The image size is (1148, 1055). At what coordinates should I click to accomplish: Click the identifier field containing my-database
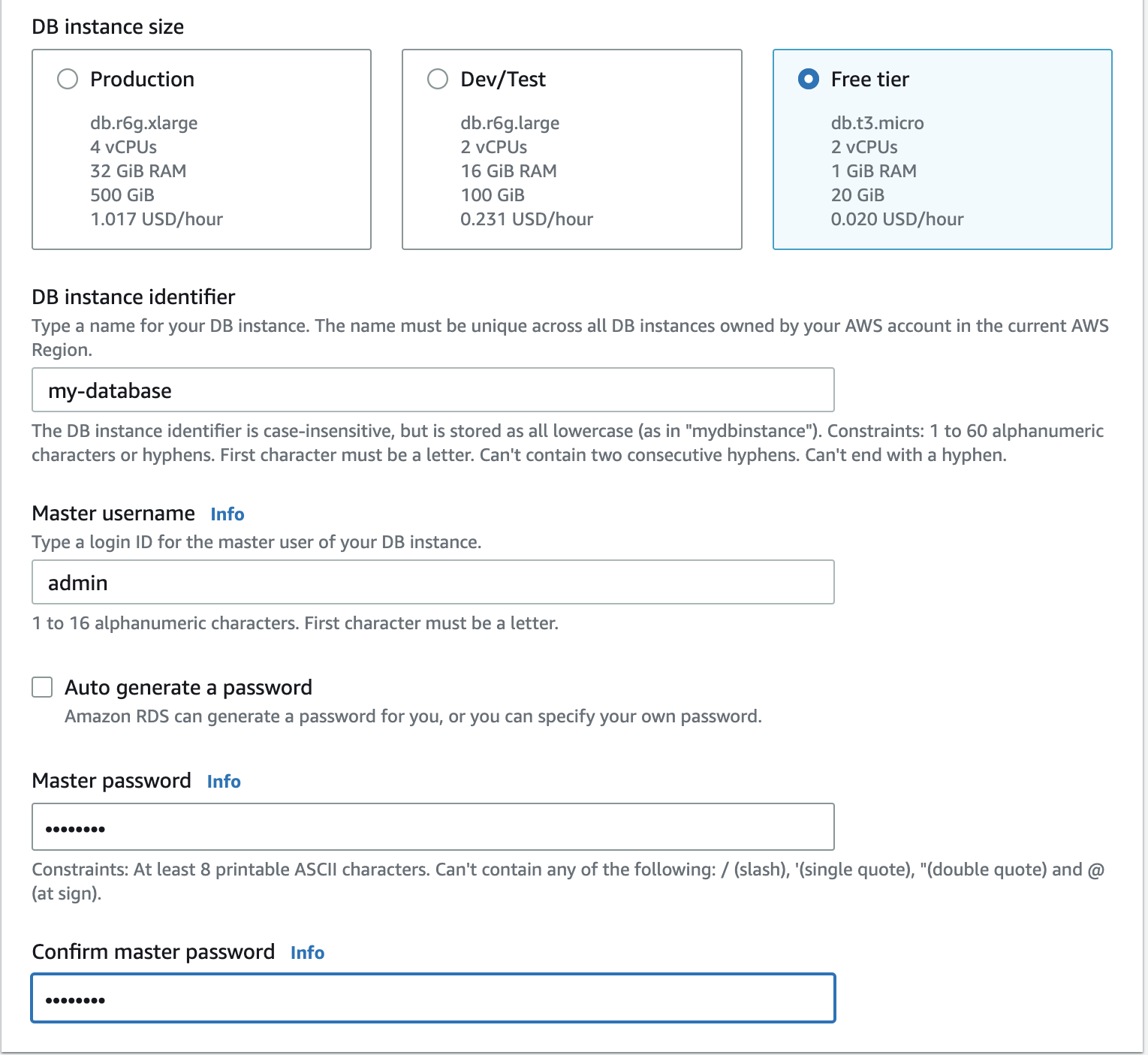432,390
